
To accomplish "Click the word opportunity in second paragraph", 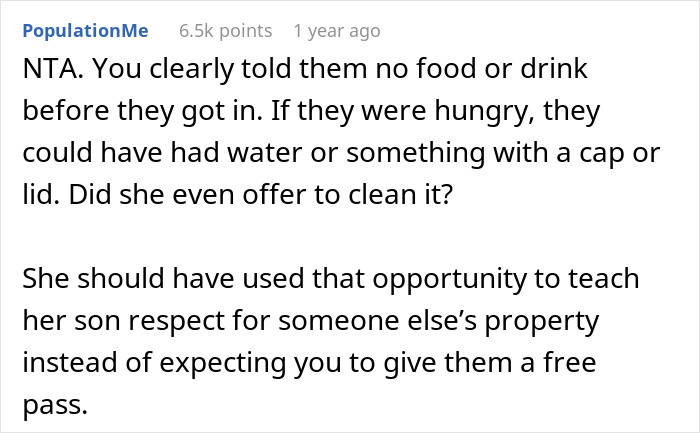I will point(450,280).
